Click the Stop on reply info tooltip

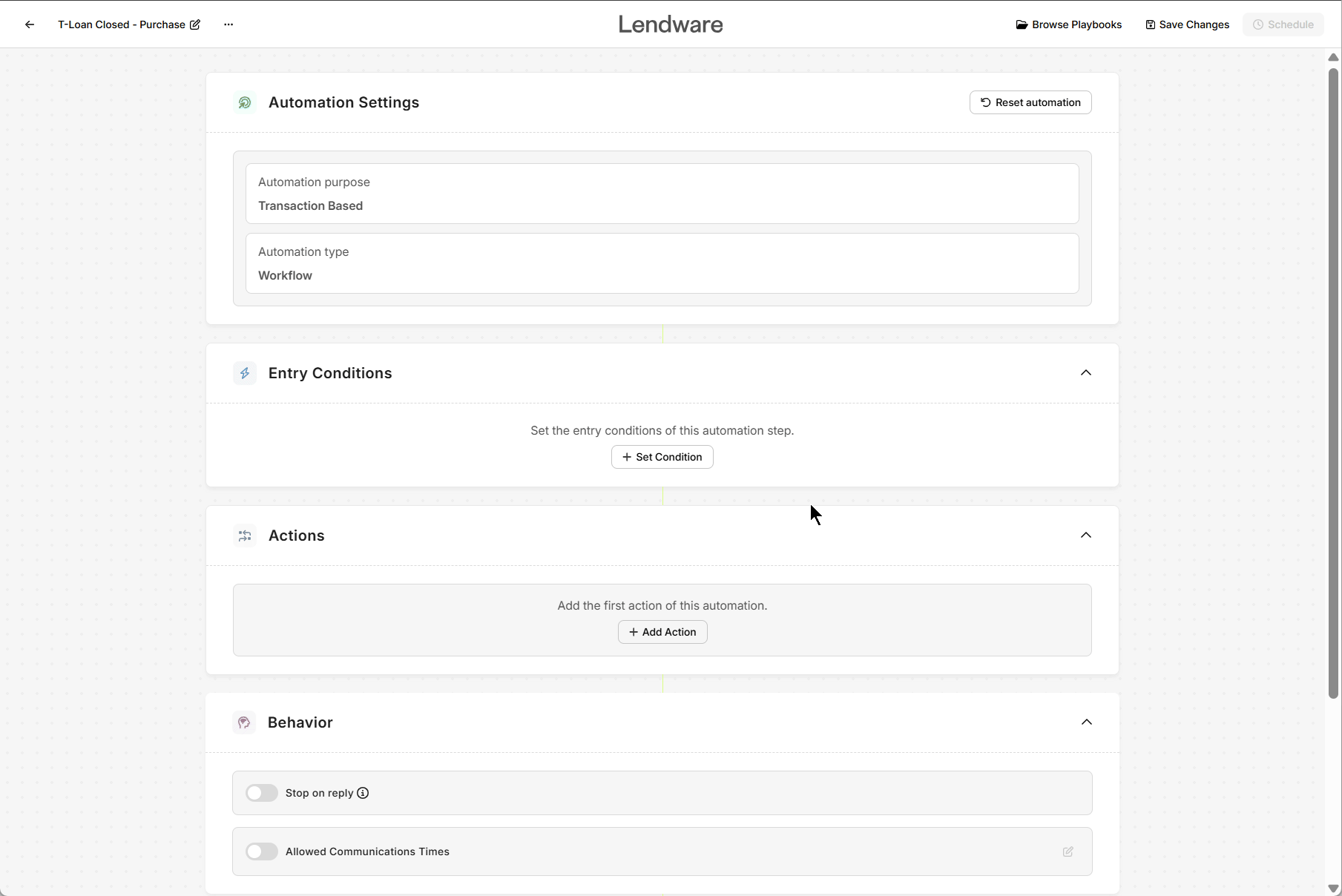pos(362,793)
